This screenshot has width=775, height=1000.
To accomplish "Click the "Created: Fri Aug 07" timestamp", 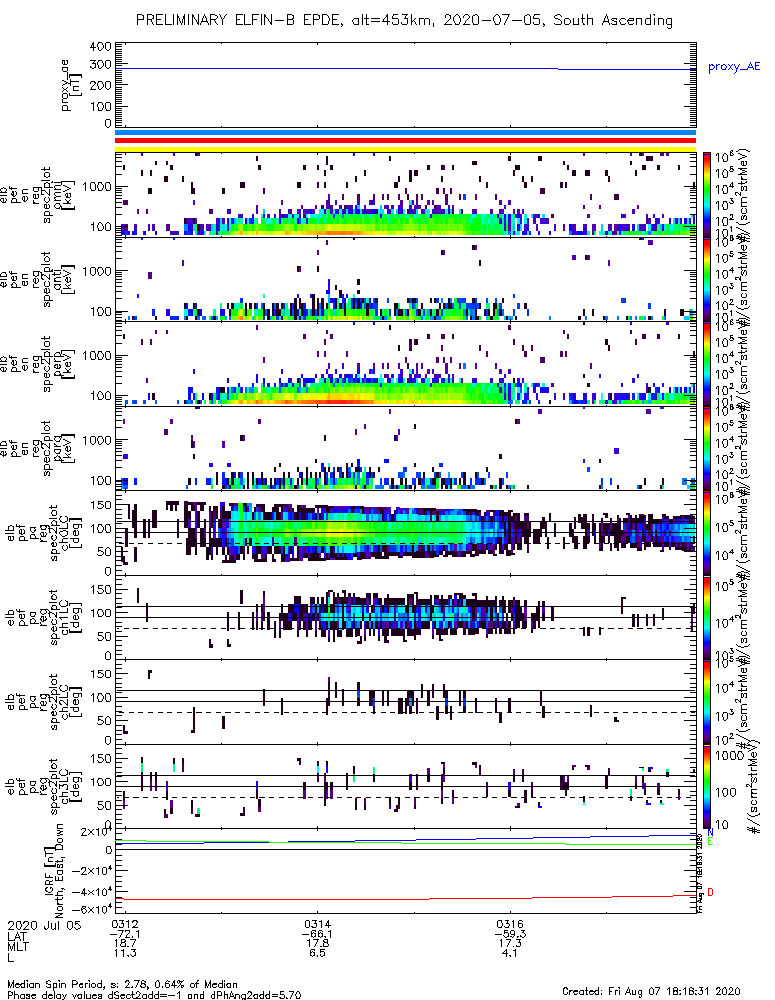I will click(651, 991).
